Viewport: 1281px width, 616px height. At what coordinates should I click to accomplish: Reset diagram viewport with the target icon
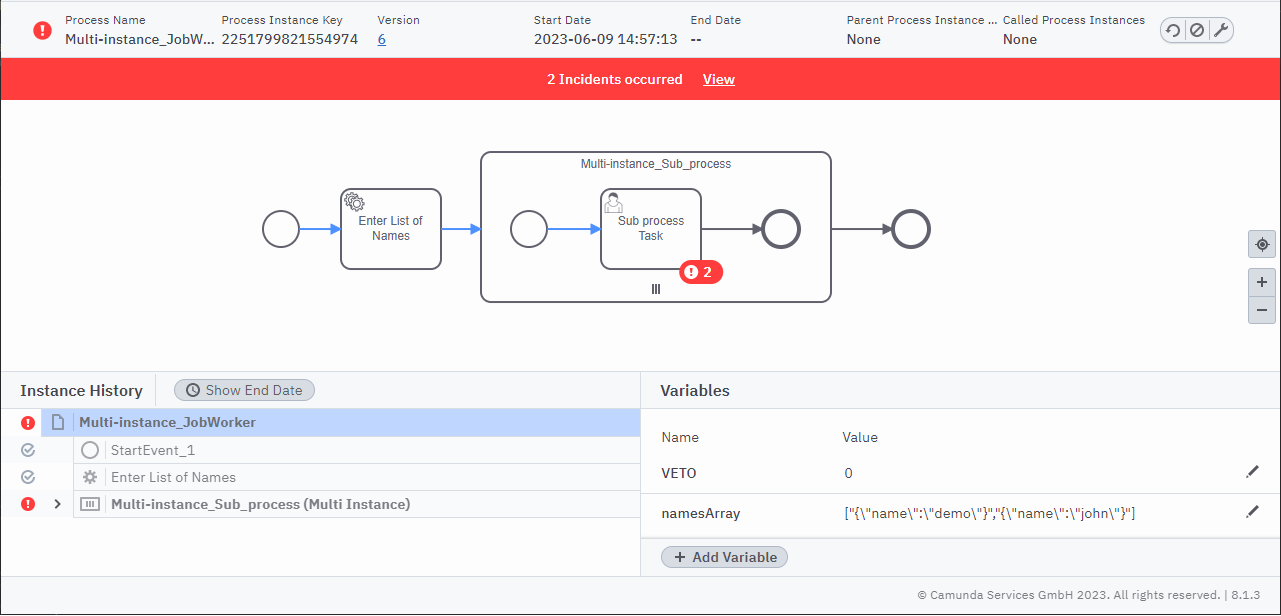tap(1262, 244)
